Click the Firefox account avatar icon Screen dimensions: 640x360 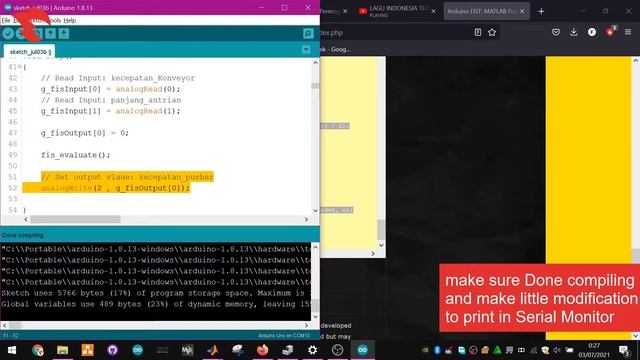pos(592,32)
